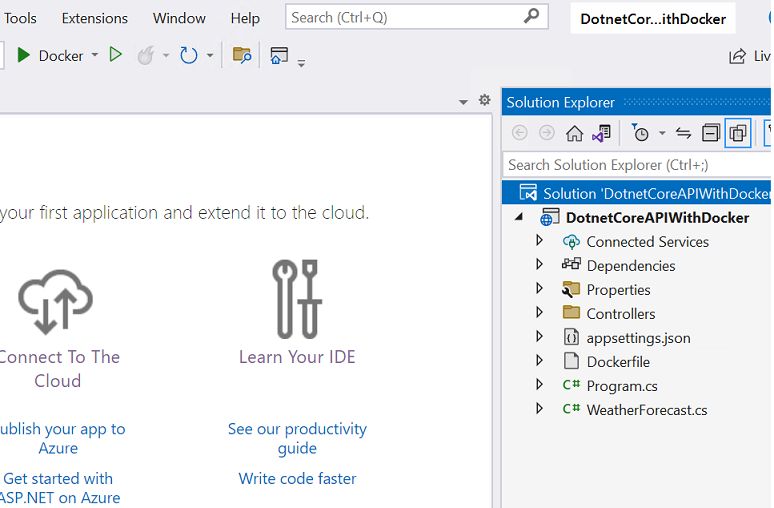This screenshot has width=774, height=508.
Task: Click the home window toolbar icon
Action: point(279,55)
